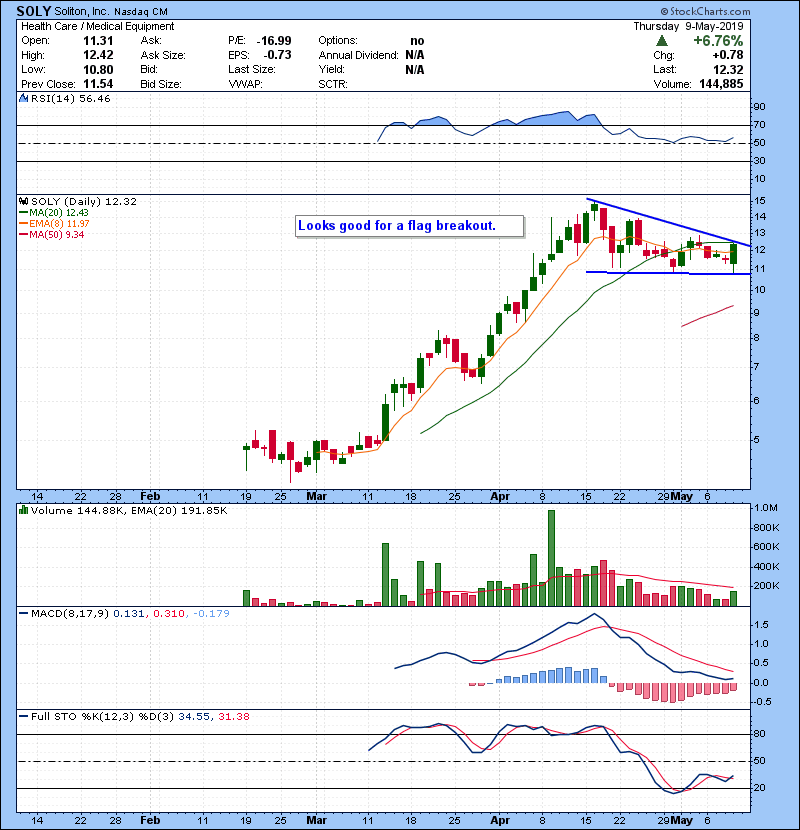Image resolution: width=800 pixels, height=830 pixels.
Task: Select the Chg value +0.78
Action: [728, 55]
